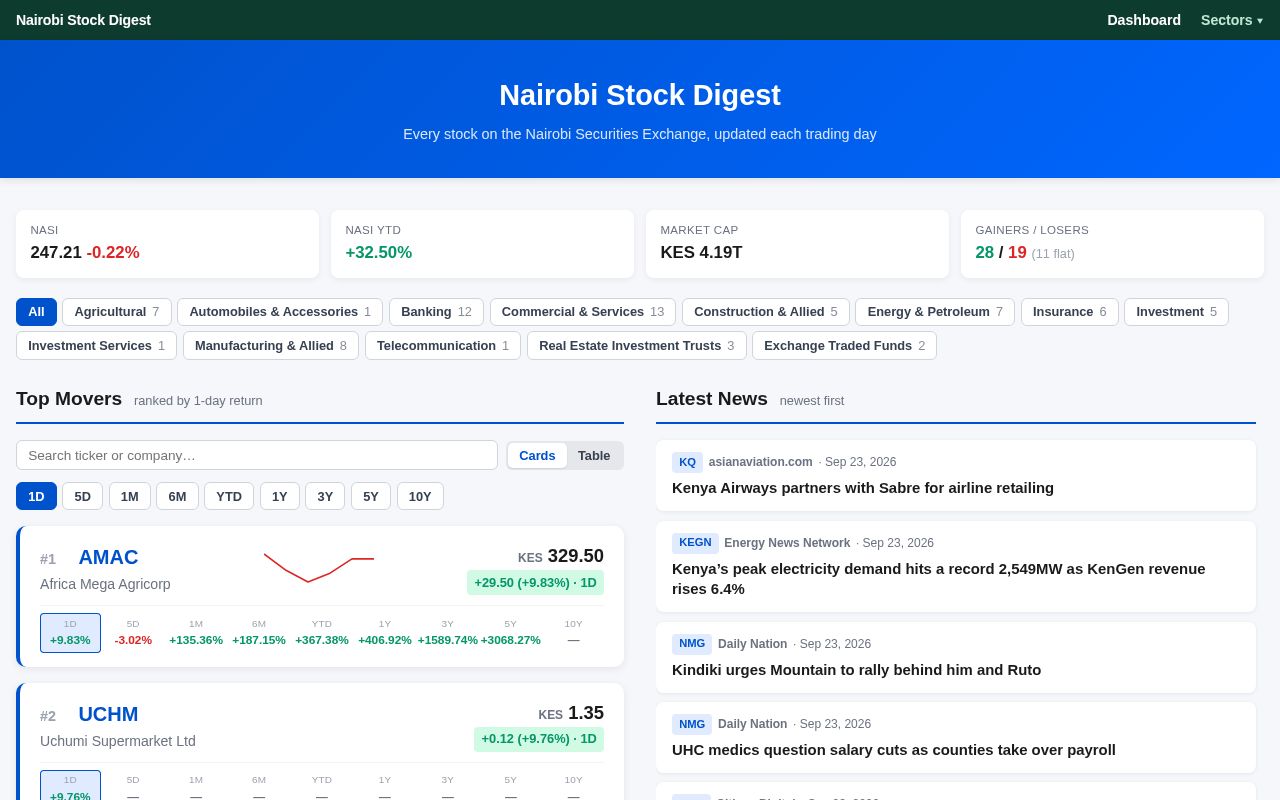The image size is (1280, 800).
Task: Click AMAC's 1D +9.83% return cell
Action: click(70, 633)
